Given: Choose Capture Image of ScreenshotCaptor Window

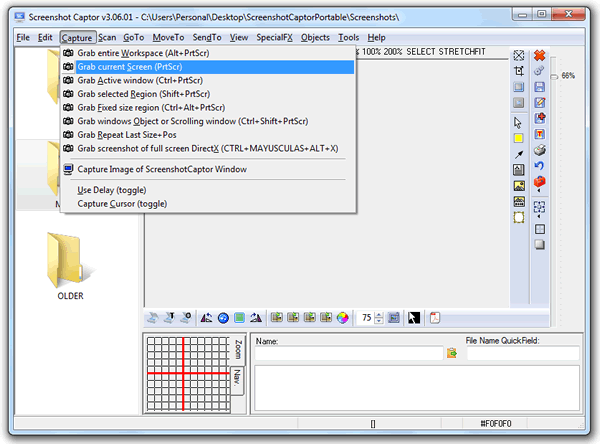Looking at the screenshot, I should [209, 169].
